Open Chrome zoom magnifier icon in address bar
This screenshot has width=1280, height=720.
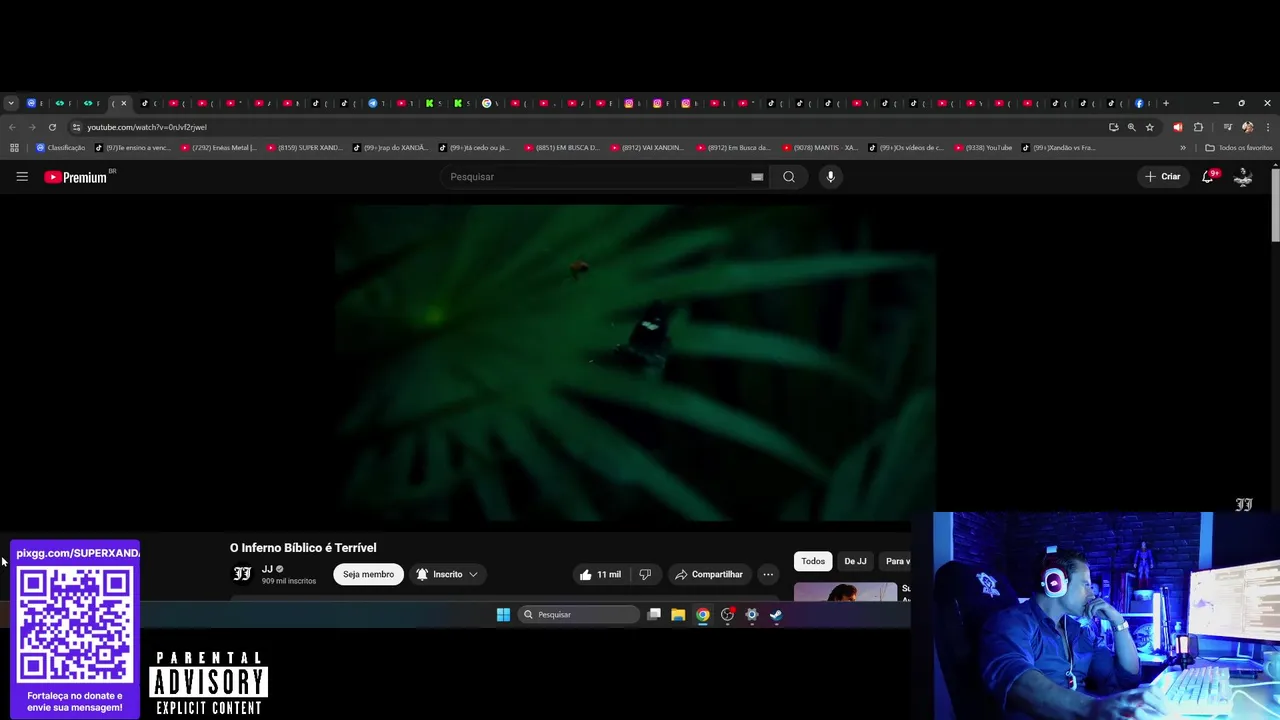[1131, 127]
